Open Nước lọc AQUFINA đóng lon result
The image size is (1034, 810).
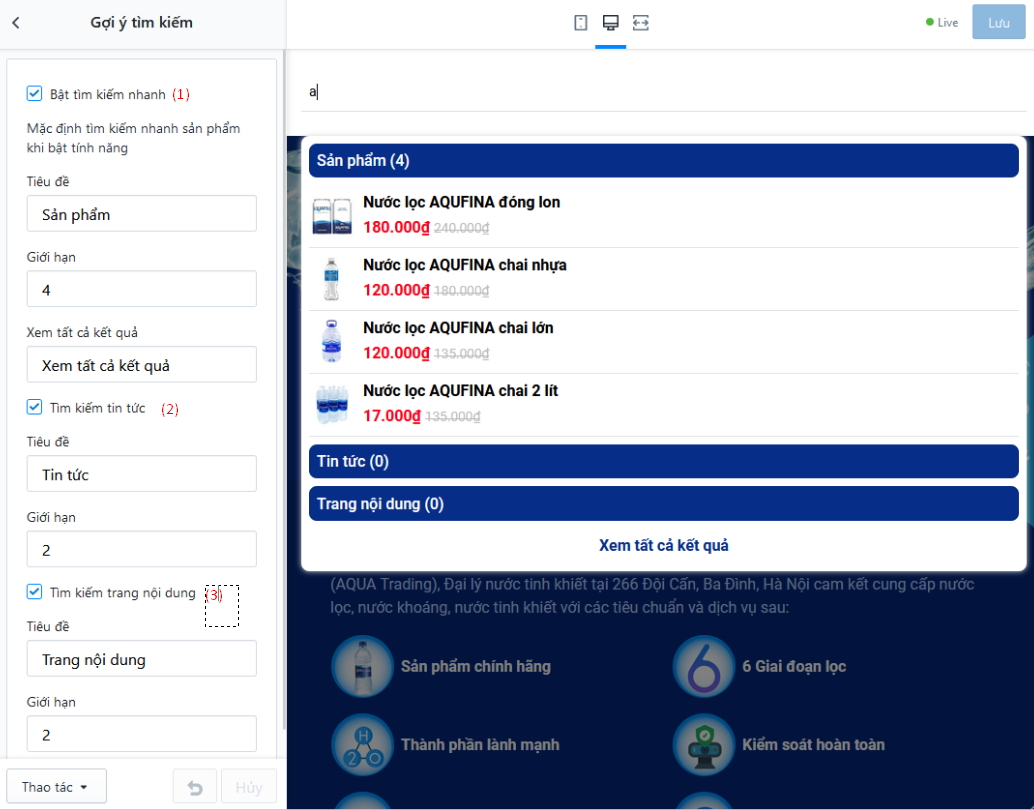[x=663, y=216]
